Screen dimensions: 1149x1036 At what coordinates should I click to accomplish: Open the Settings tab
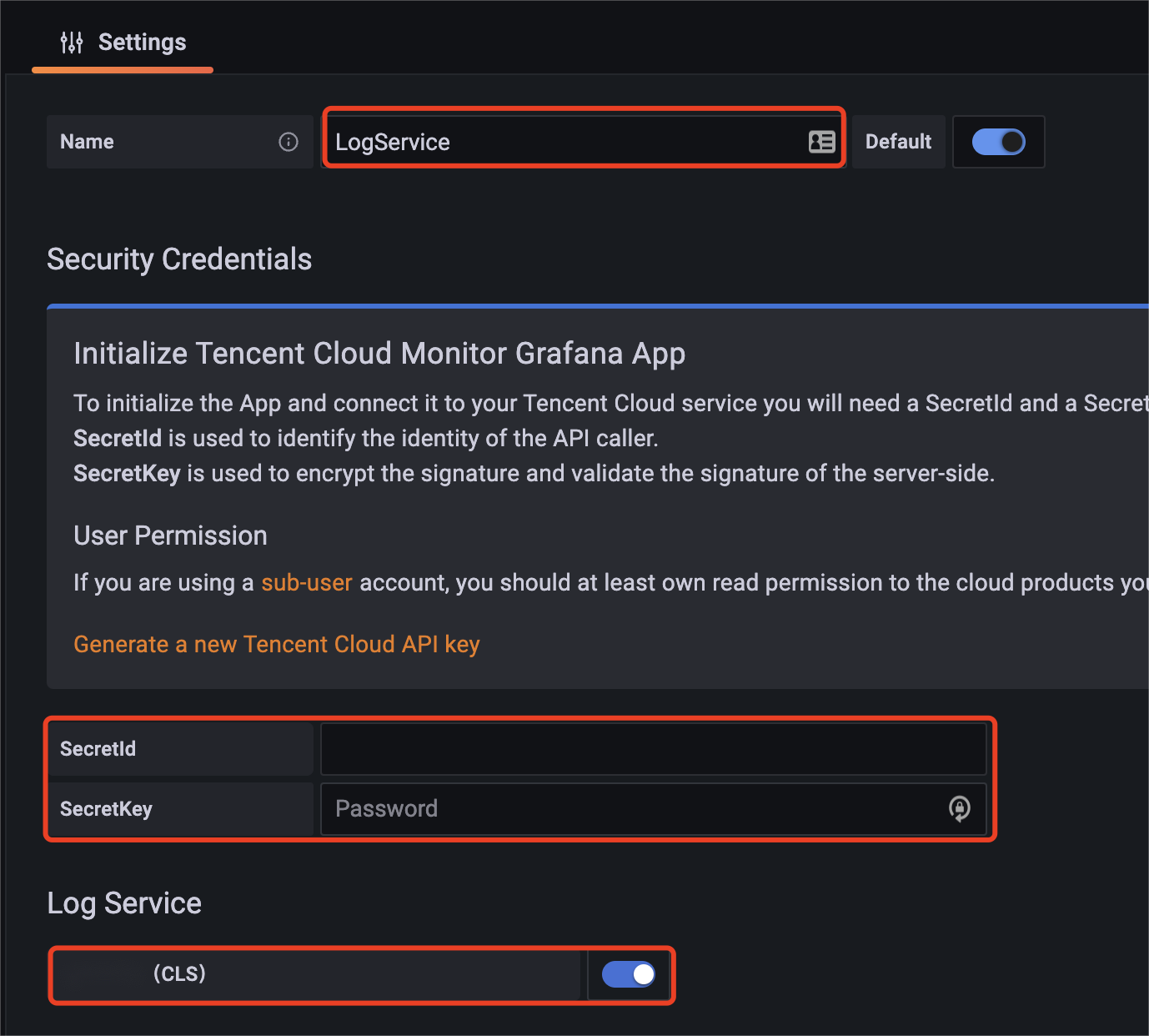[x=142, y=43]
